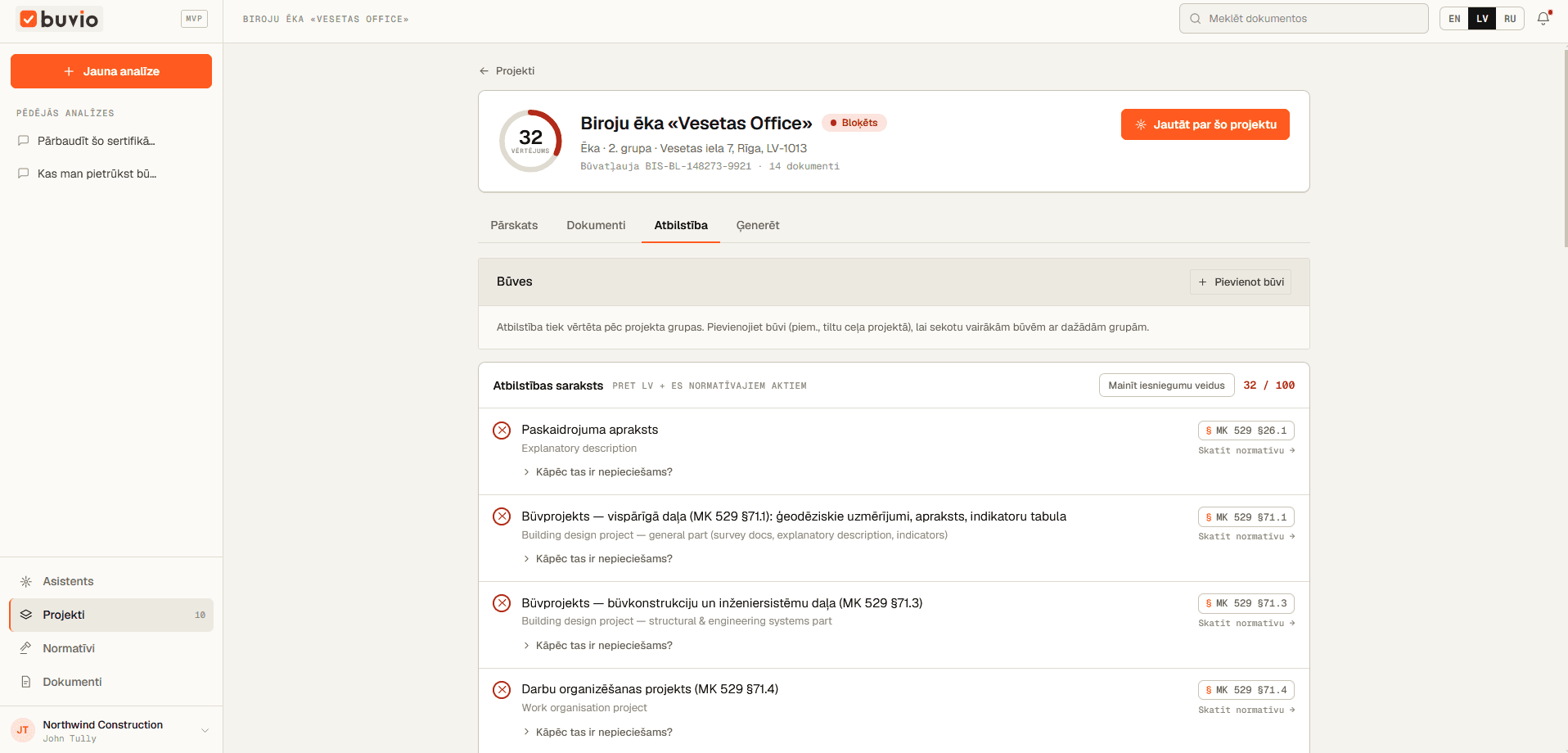This screenshot has width=1568, height=753.
Task: Go to Normatīvi in the sidebar
Action: click(x=111, y=648)
